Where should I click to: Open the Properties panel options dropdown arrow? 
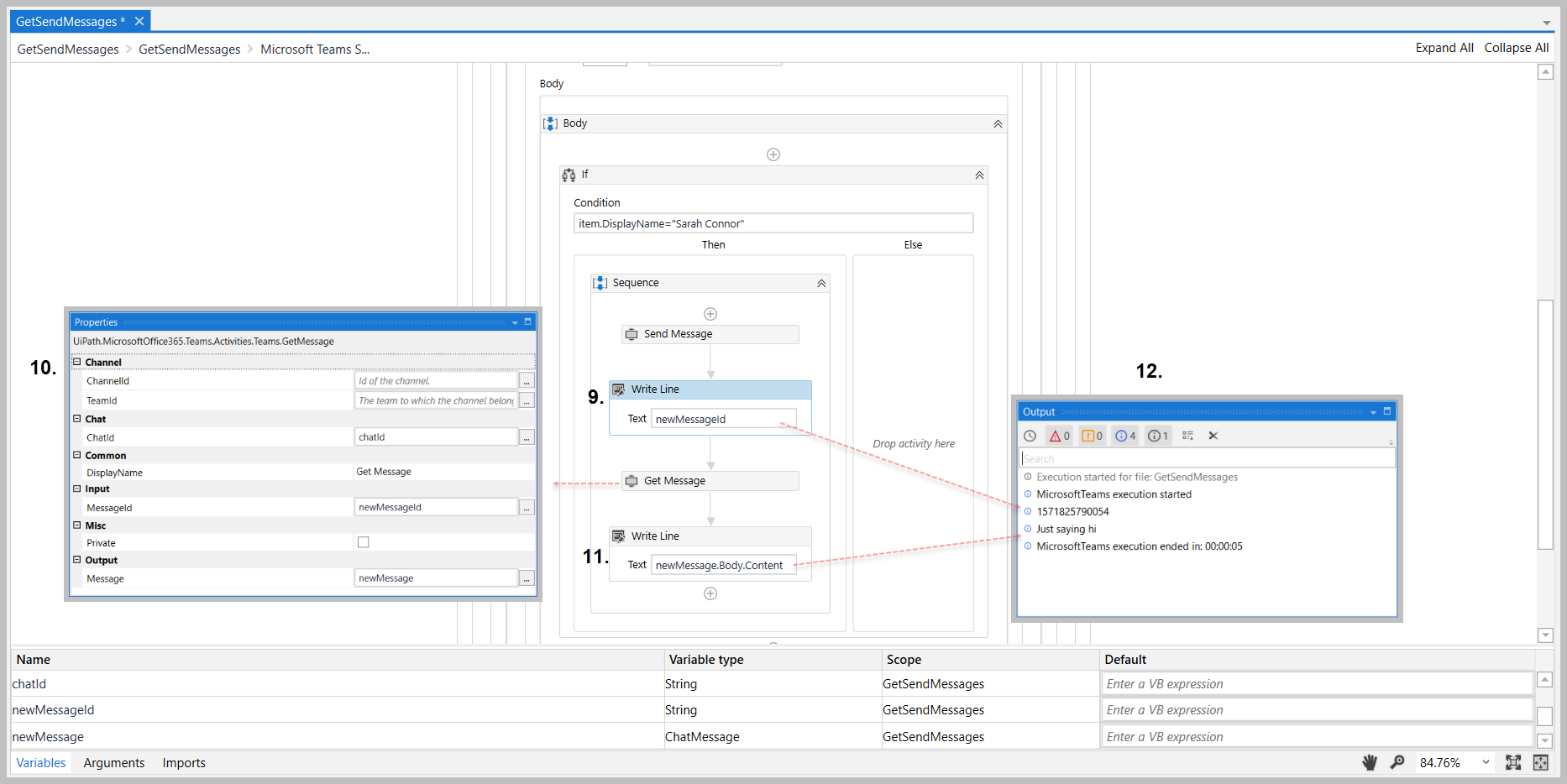[515, 322]
